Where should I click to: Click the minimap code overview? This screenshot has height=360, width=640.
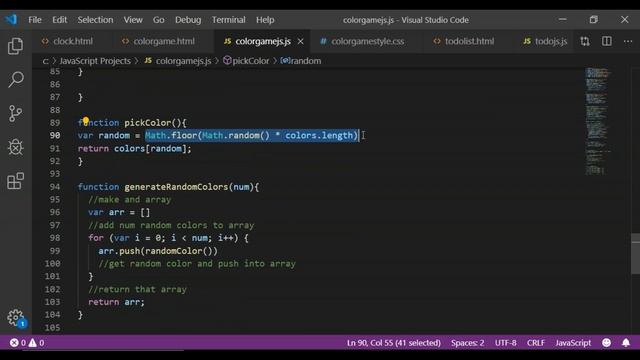point(598,121)
